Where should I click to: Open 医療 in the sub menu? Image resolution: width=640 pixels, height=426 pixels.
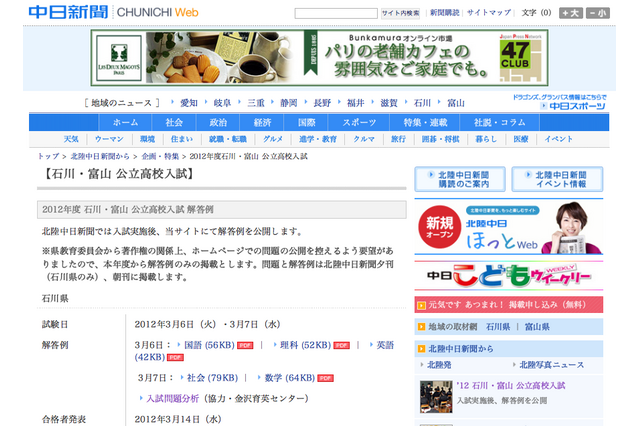tap(520, 139)
